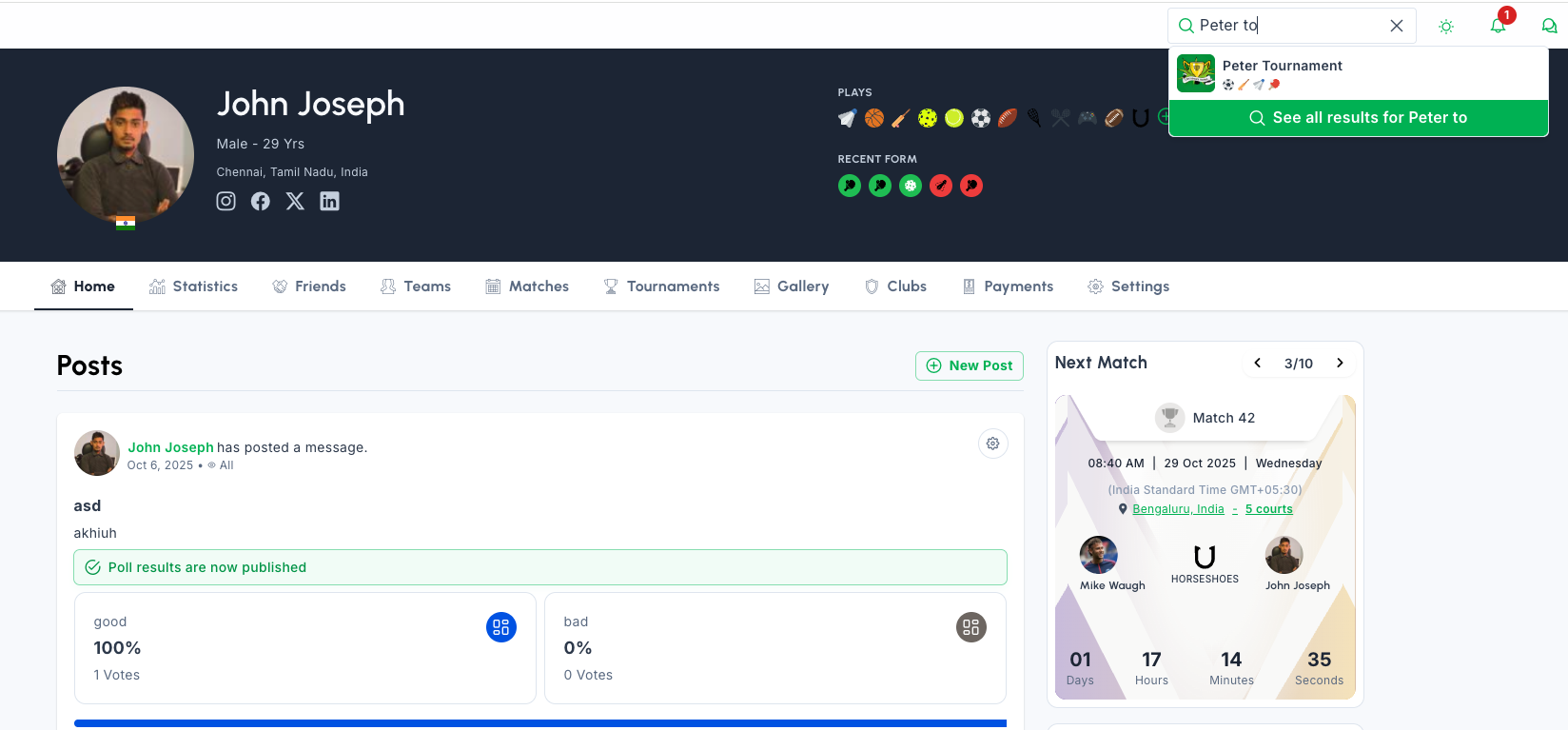Image resolution: width=1568 pixels, height=730 pixels.
Task: Clear the search field with X
Action: 1396,26
